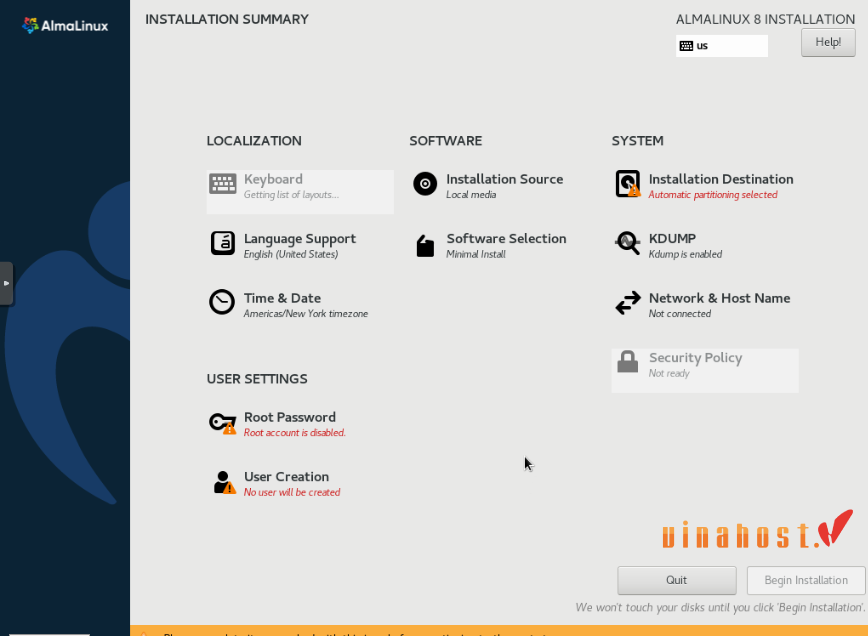
Task: Open Installation Source settings
Action: 504,179
